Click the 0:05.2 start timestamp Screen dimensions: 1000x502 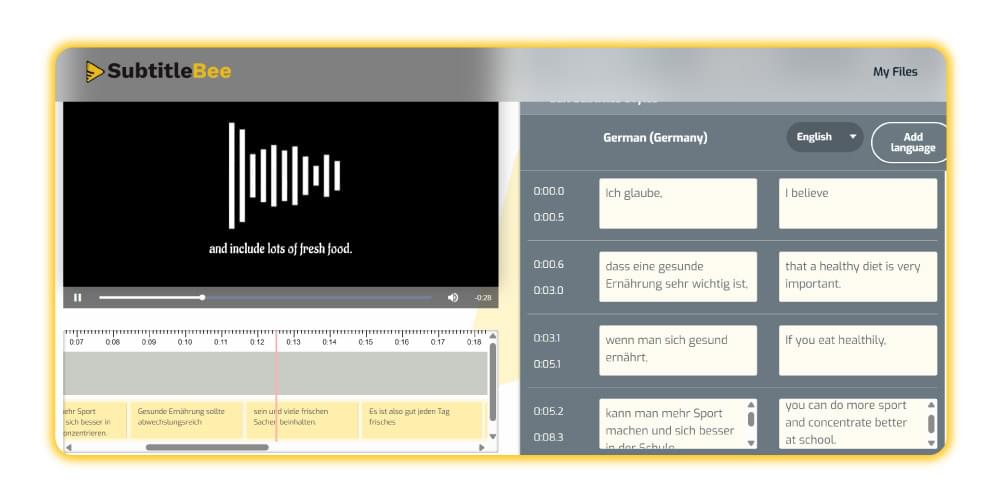[x=548, y=411]
